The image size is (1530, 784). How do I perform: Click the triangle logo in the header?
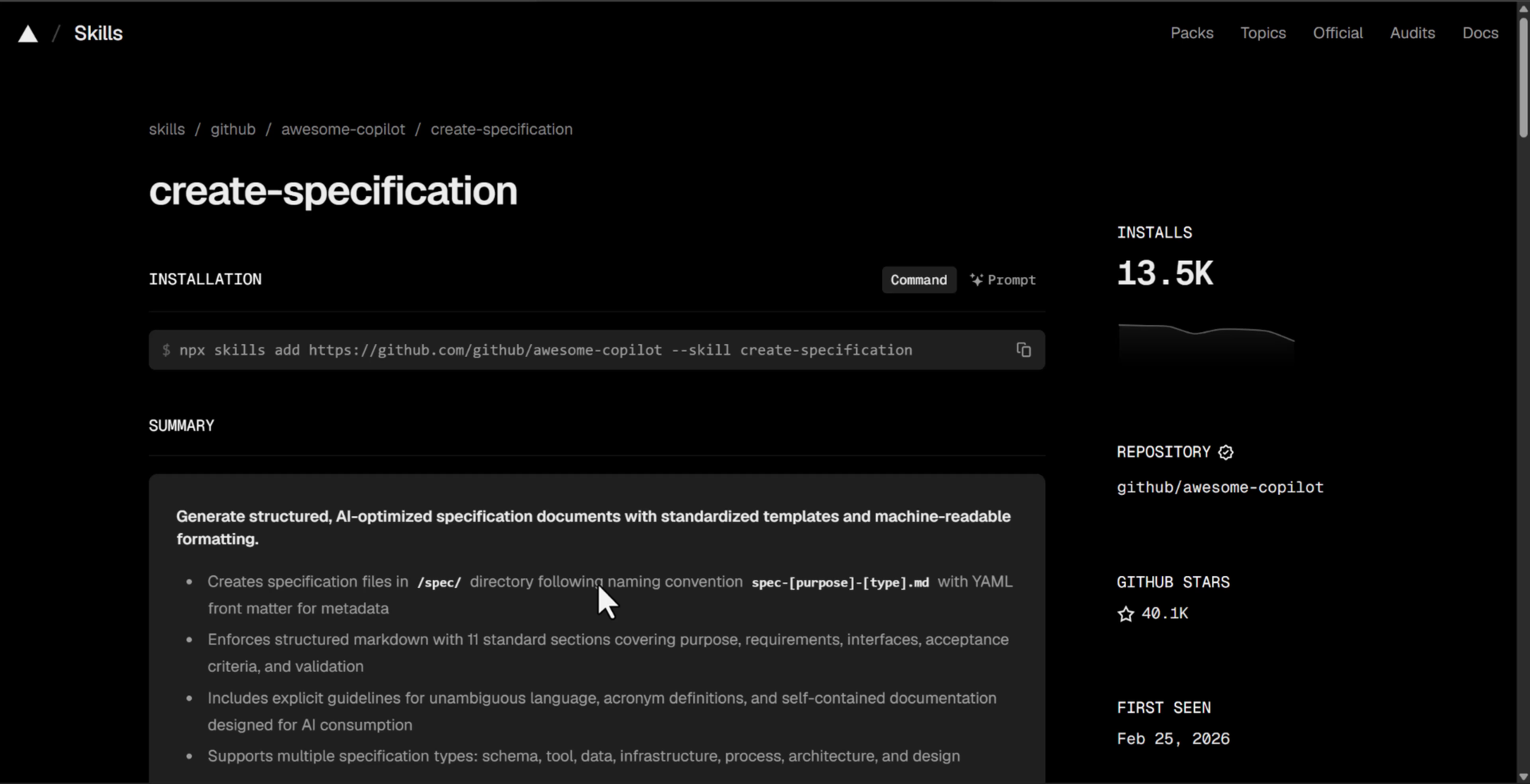(28, 34)
